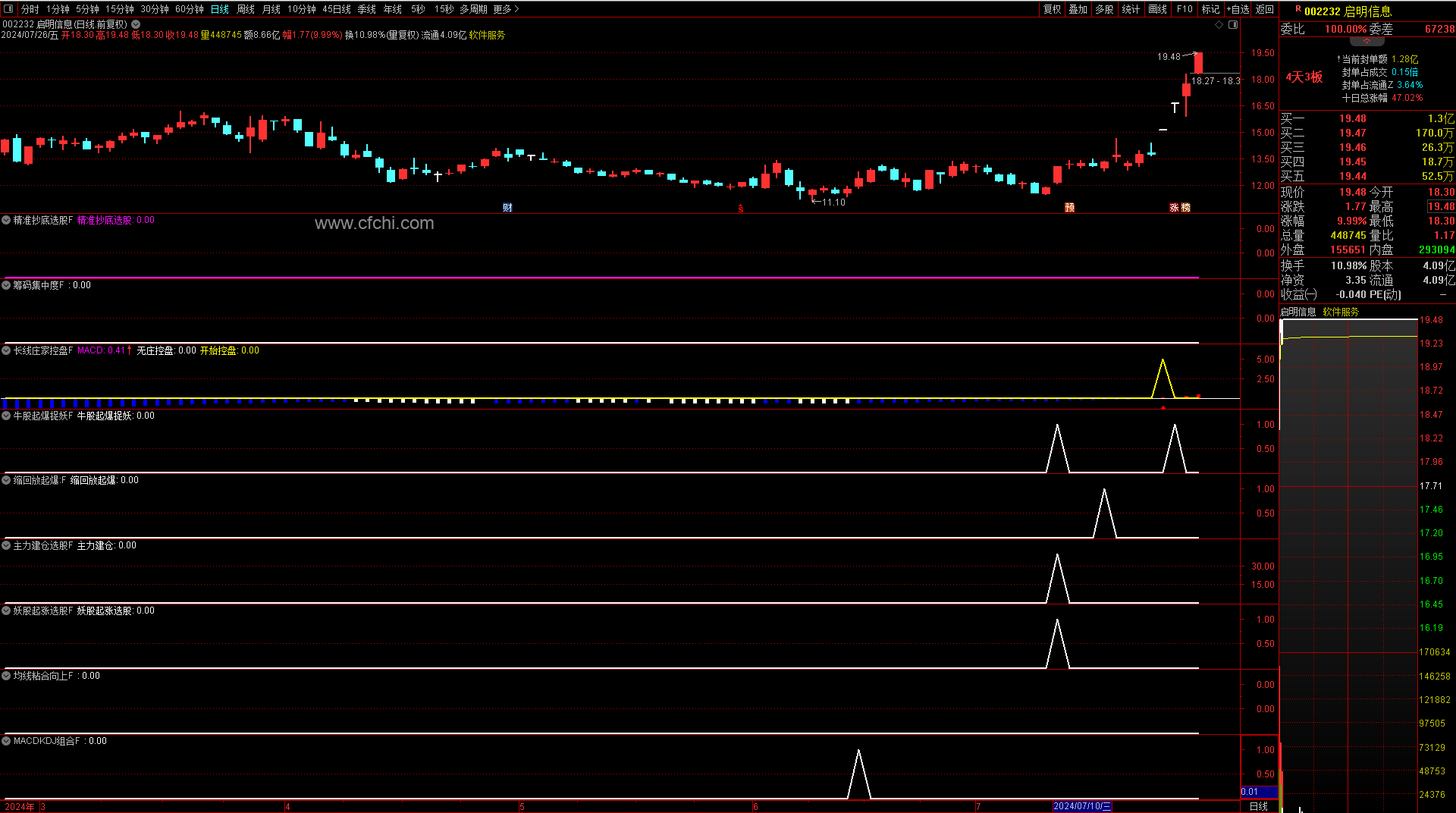
Task: Click the stock title 002232 启明信息
Action: point(1348,11)
